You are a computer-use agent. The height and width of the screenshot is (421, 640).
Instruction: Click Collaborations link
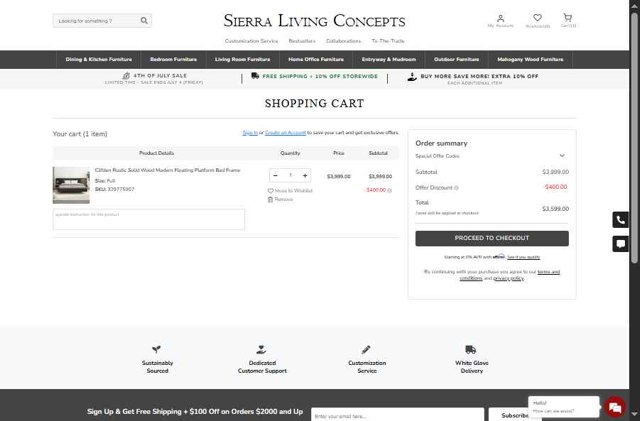tap(343, 41)
